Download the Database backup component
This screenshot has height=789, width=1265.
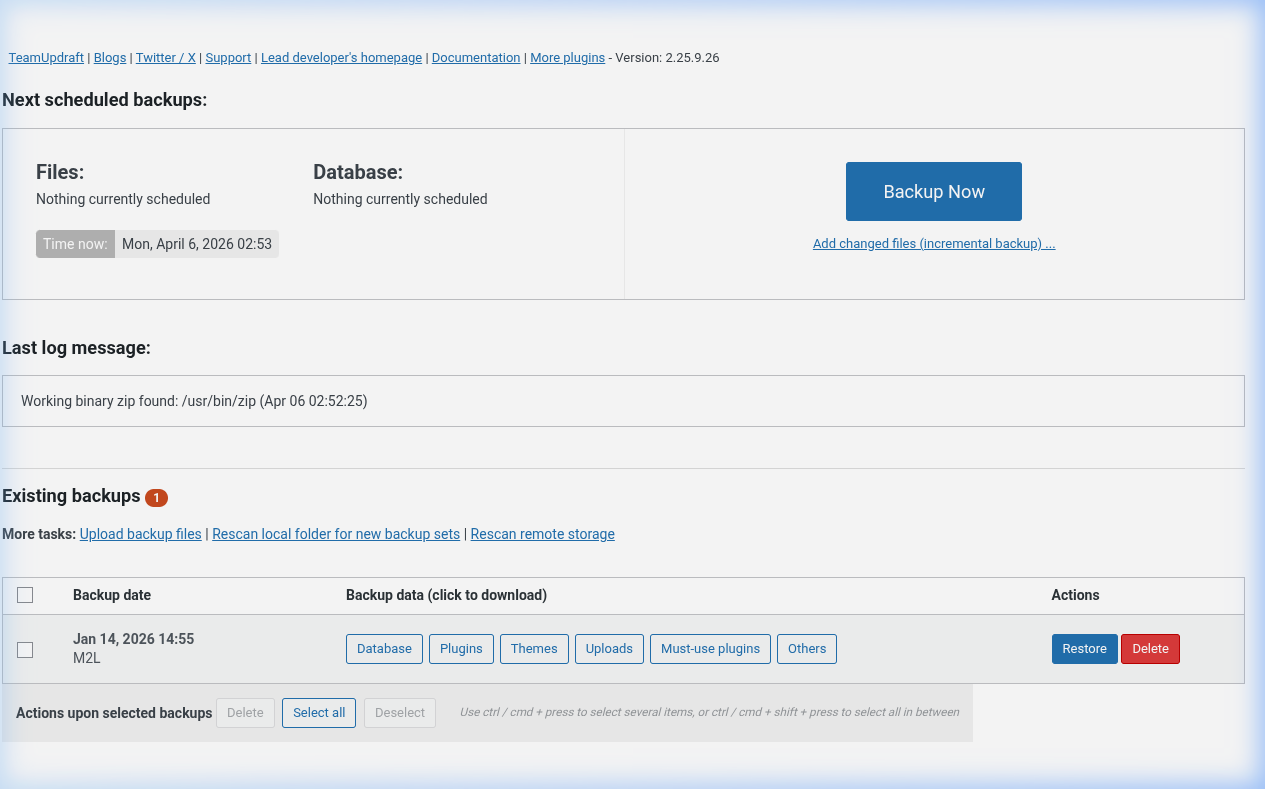click(x=384, y=648)
